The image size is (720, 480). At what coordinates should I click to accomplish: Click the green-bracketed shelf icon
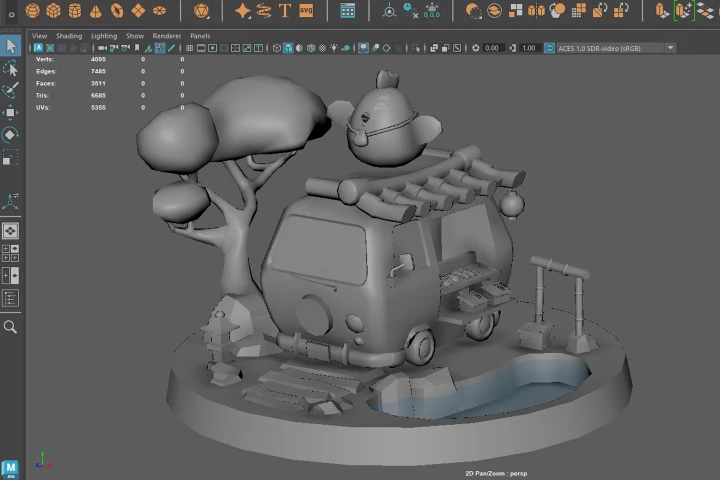(683, 11)
